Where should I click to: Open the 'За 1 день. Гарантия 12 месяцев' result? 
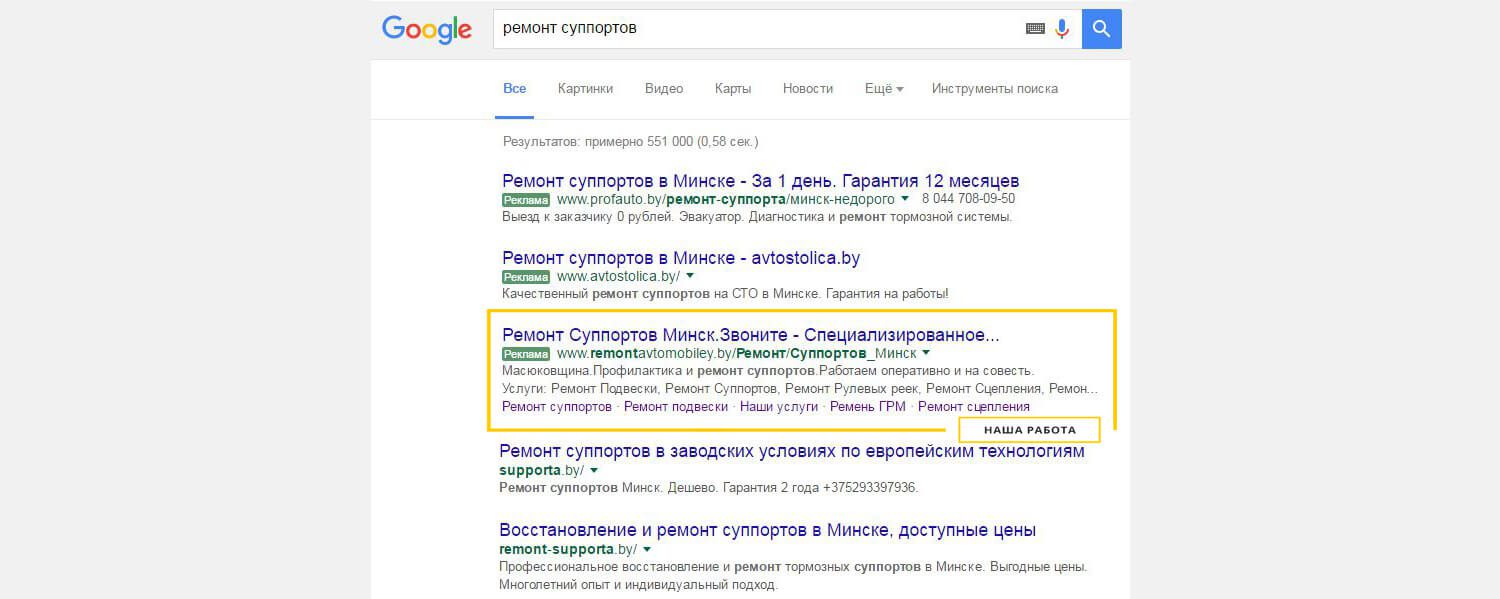point(760,181)
